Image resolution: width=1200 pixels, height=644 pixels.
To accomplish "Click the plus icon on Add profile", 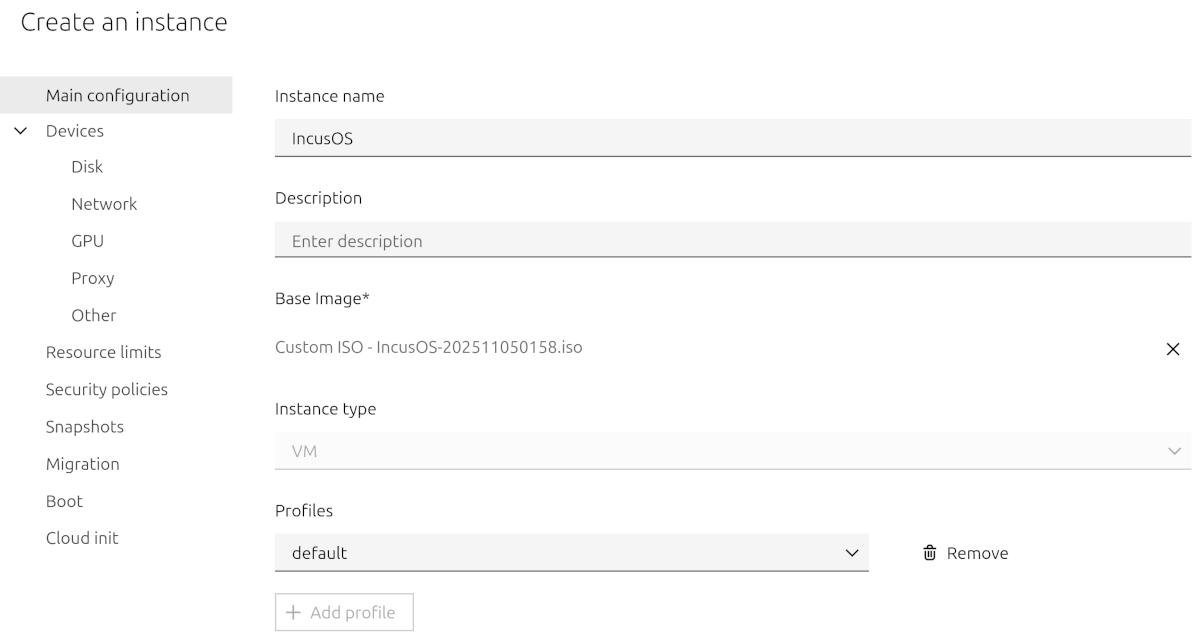I will pos(291,612).
